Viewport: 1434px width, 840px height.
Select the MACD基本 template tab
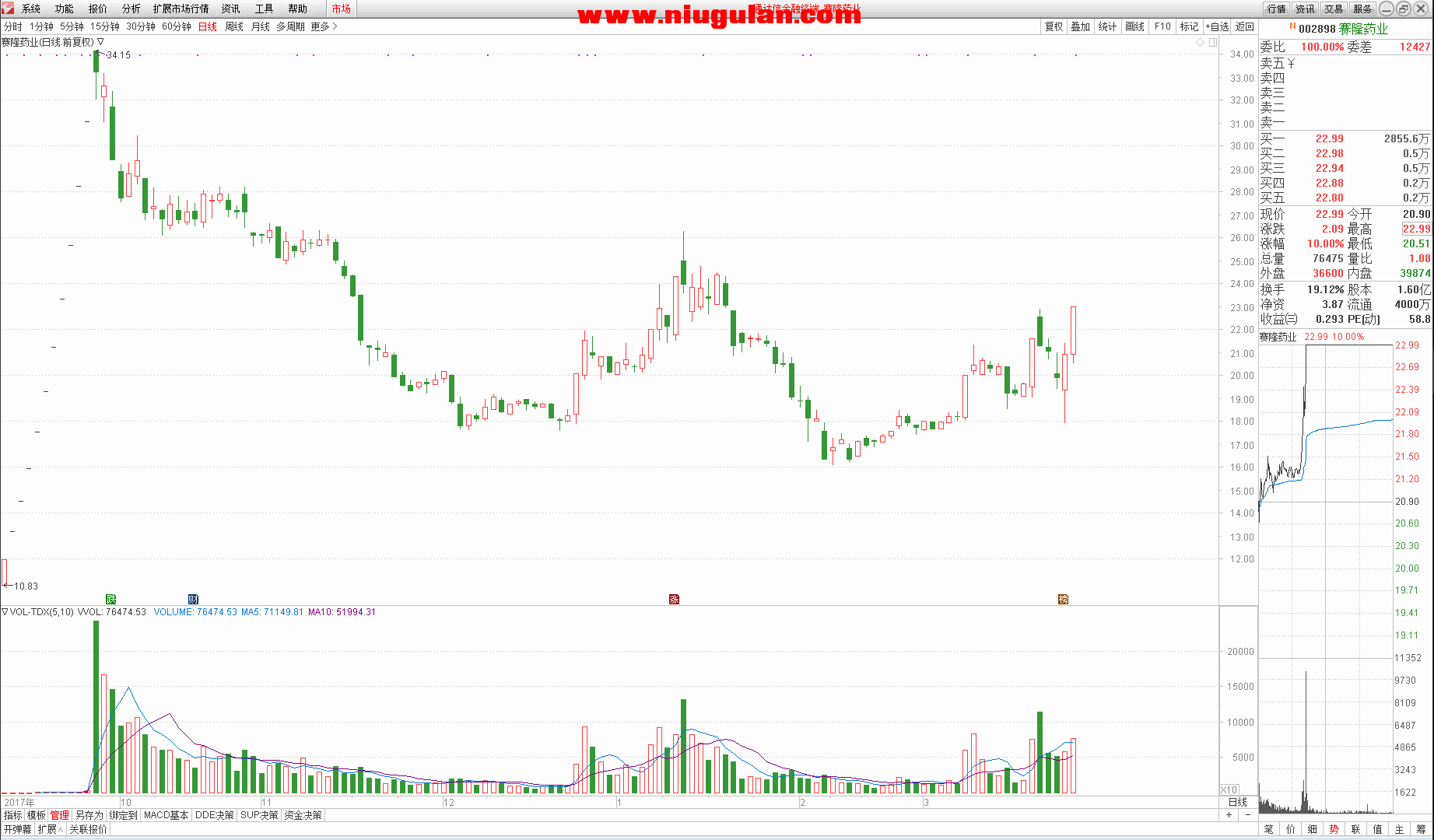click(167, 815)
